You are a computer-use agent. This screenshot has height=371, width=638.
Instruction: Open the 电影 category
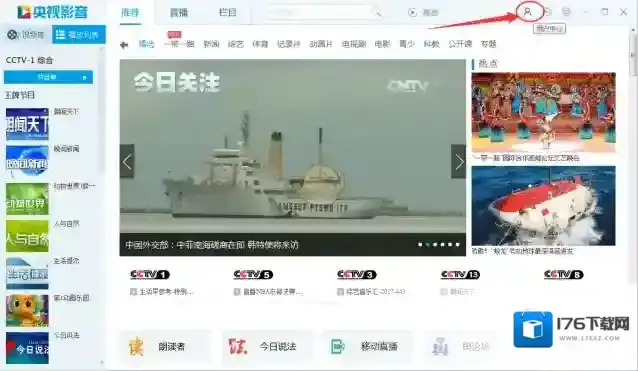click(382, 44)
